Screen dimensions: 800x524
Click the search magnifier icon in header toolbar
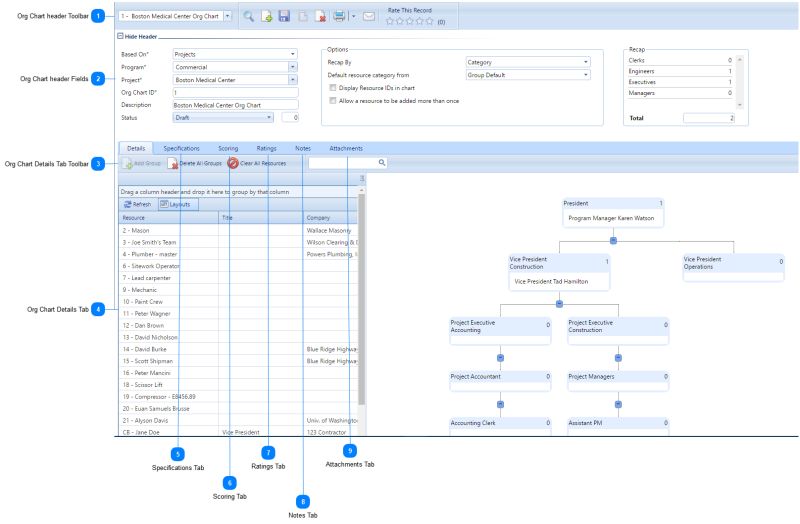click(248, 16)
